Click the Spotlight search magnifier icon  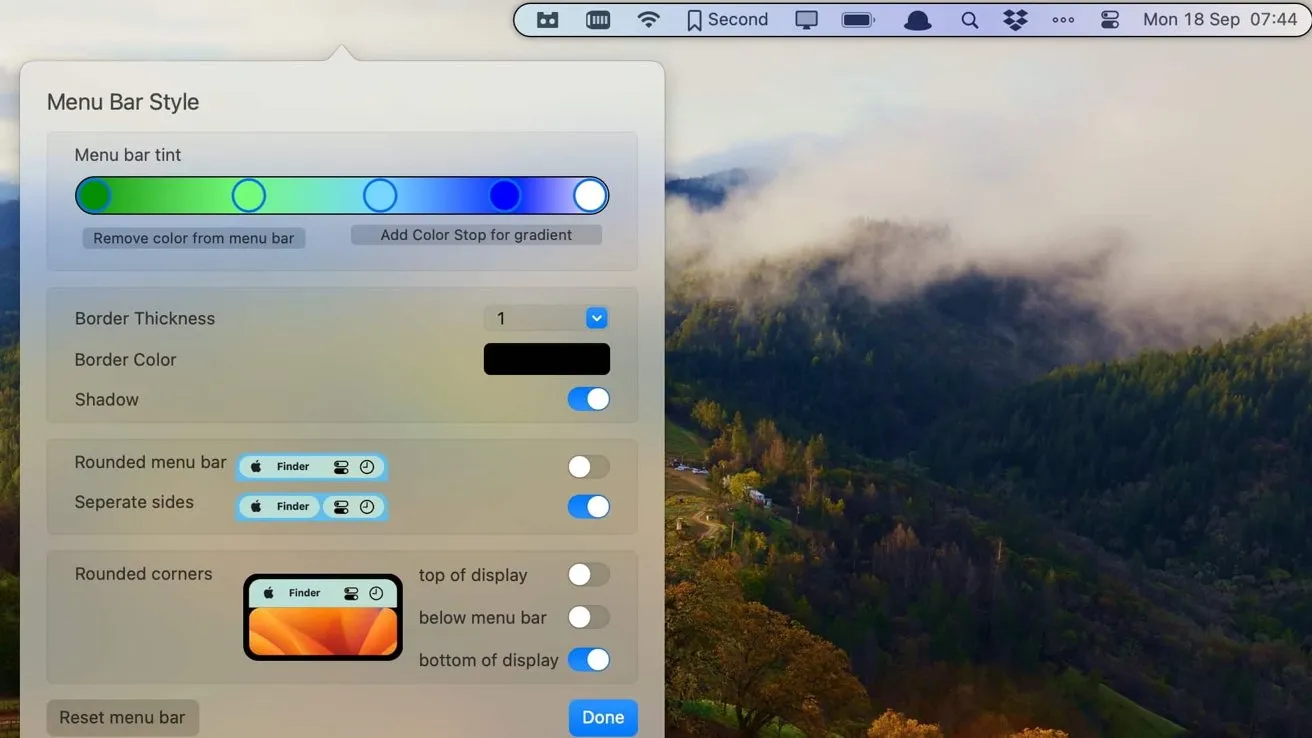[969, 20]
